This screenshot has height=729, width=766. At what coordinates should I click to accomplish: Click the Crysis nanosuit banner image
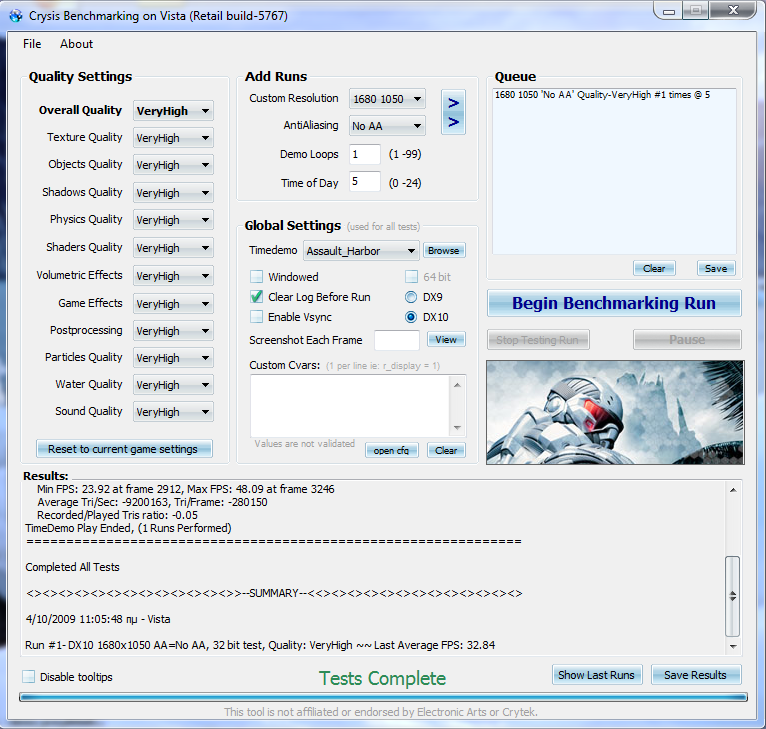(615, 412)
